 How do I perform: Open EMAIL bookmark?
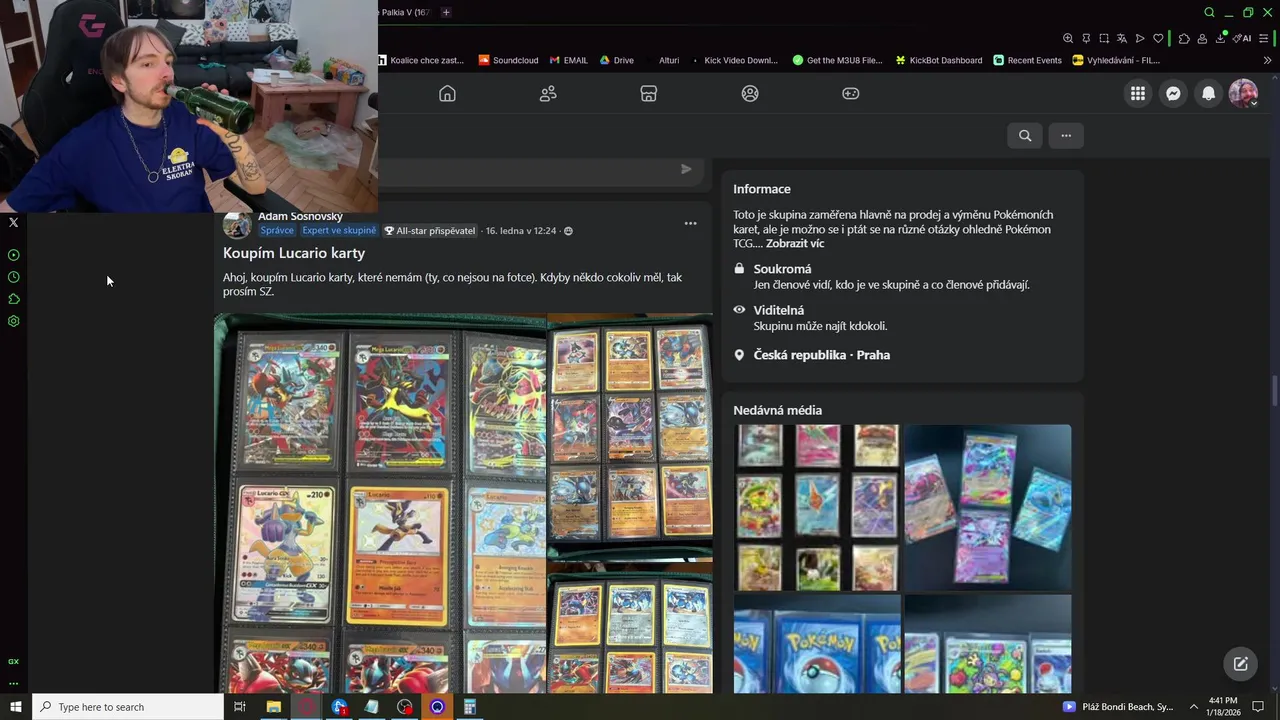point(567,60)
